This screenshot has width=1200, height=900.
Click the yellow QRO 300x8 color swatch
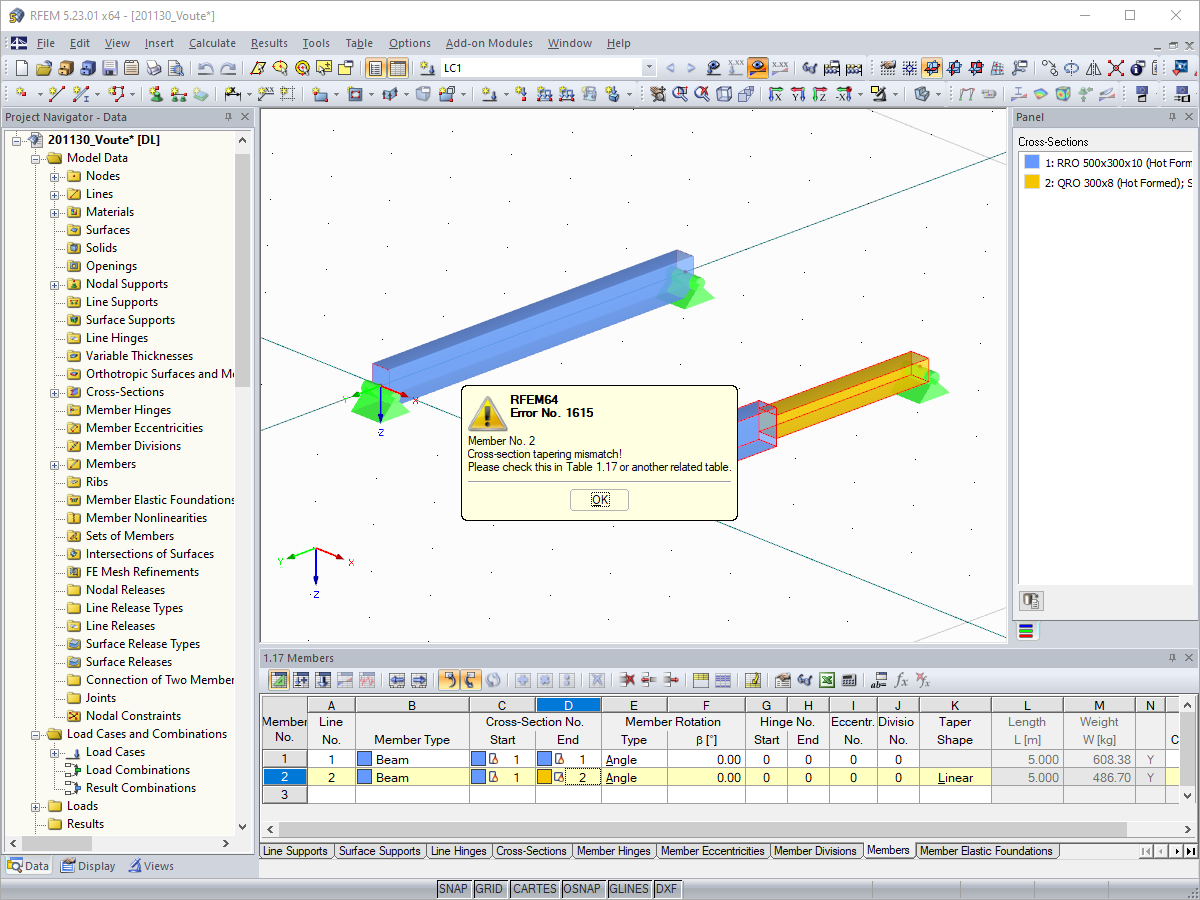tap(1031, 182)
